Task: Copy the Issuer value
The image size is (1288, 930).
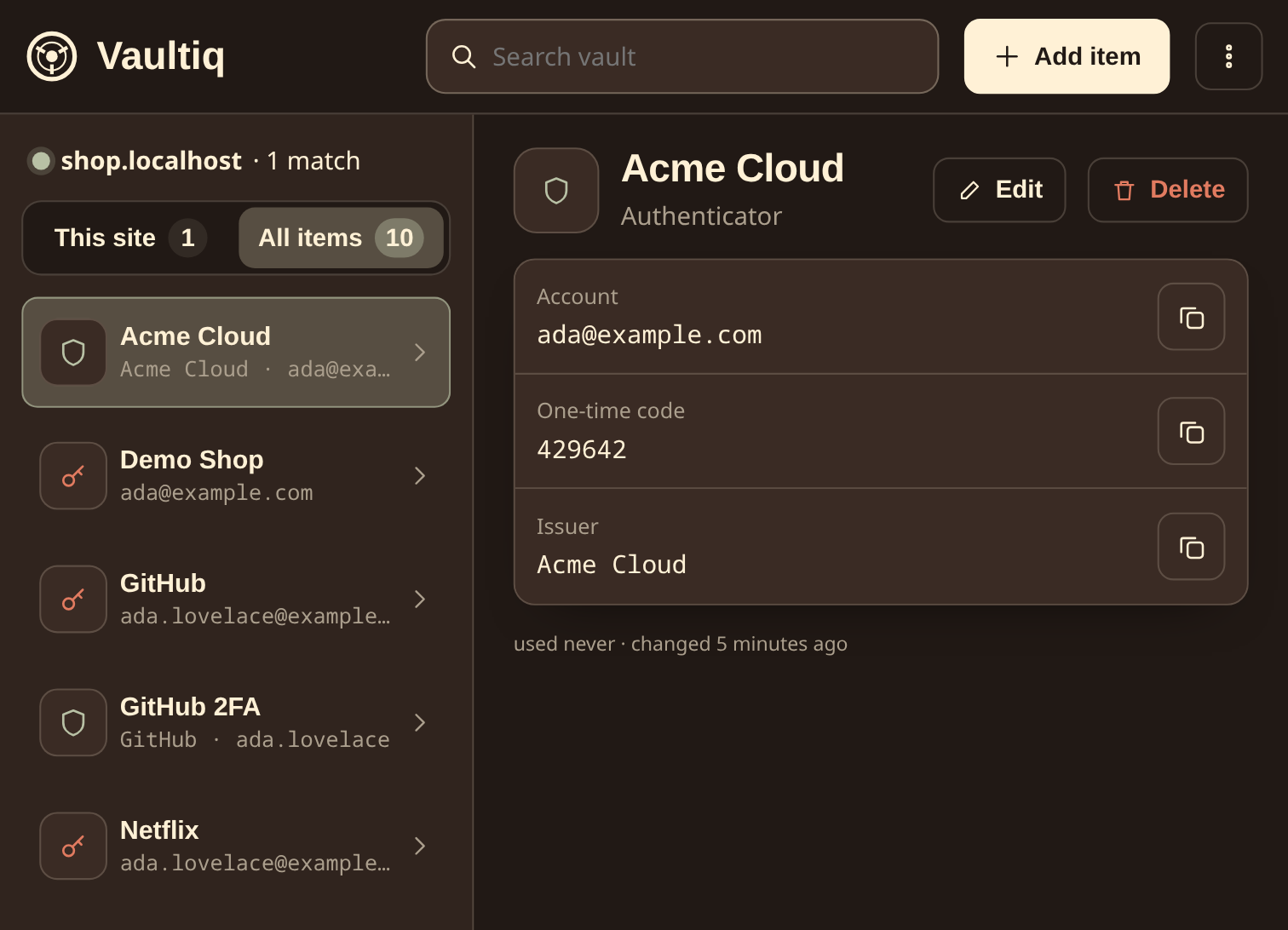Action: coord(1191,547)
